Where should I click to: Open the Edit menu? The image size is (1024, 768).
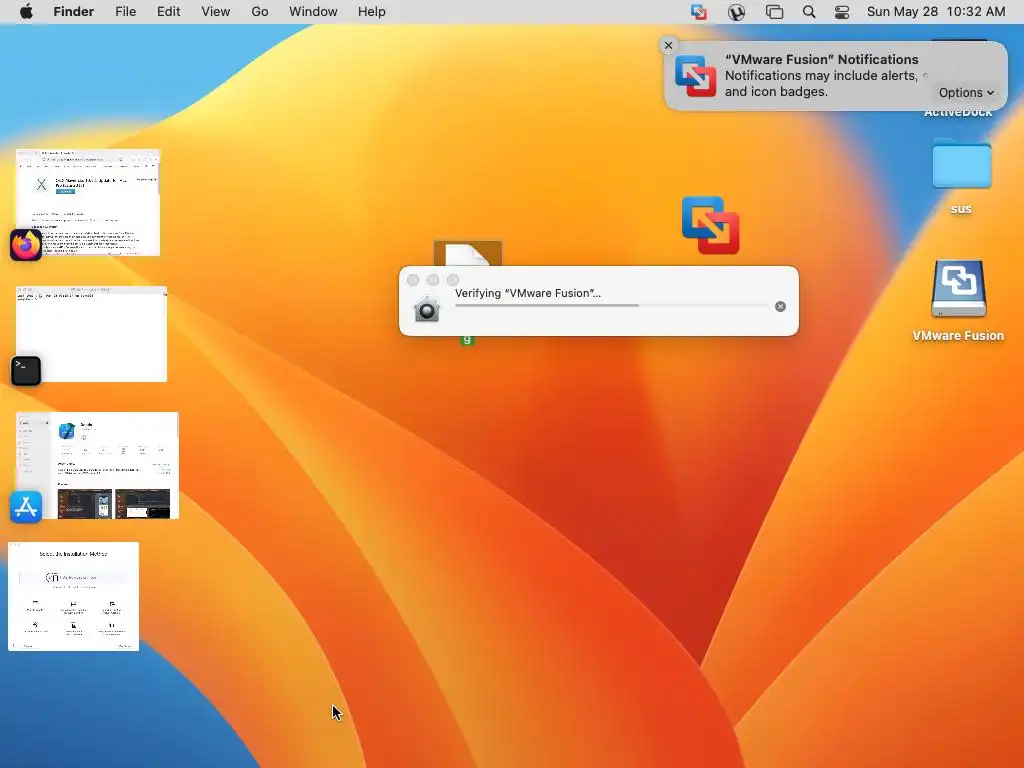(x=168, y=12)
